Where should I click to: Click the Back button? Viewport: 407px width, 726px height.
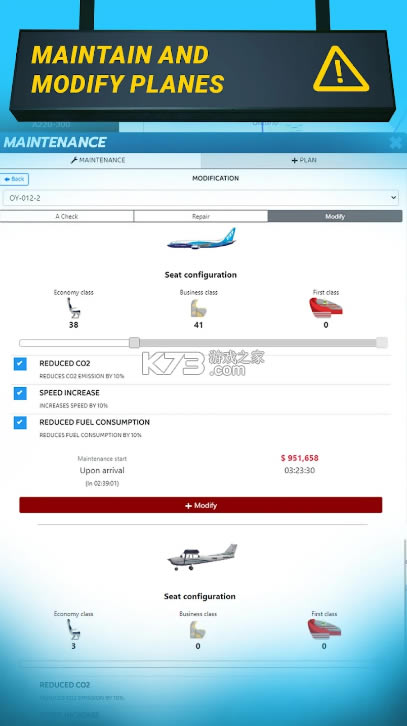pos(14,179)
